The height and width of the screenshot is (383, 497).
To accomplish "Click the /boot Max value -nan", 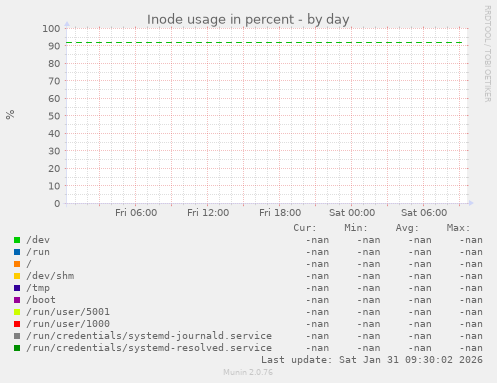I will [x=471, y=300].
